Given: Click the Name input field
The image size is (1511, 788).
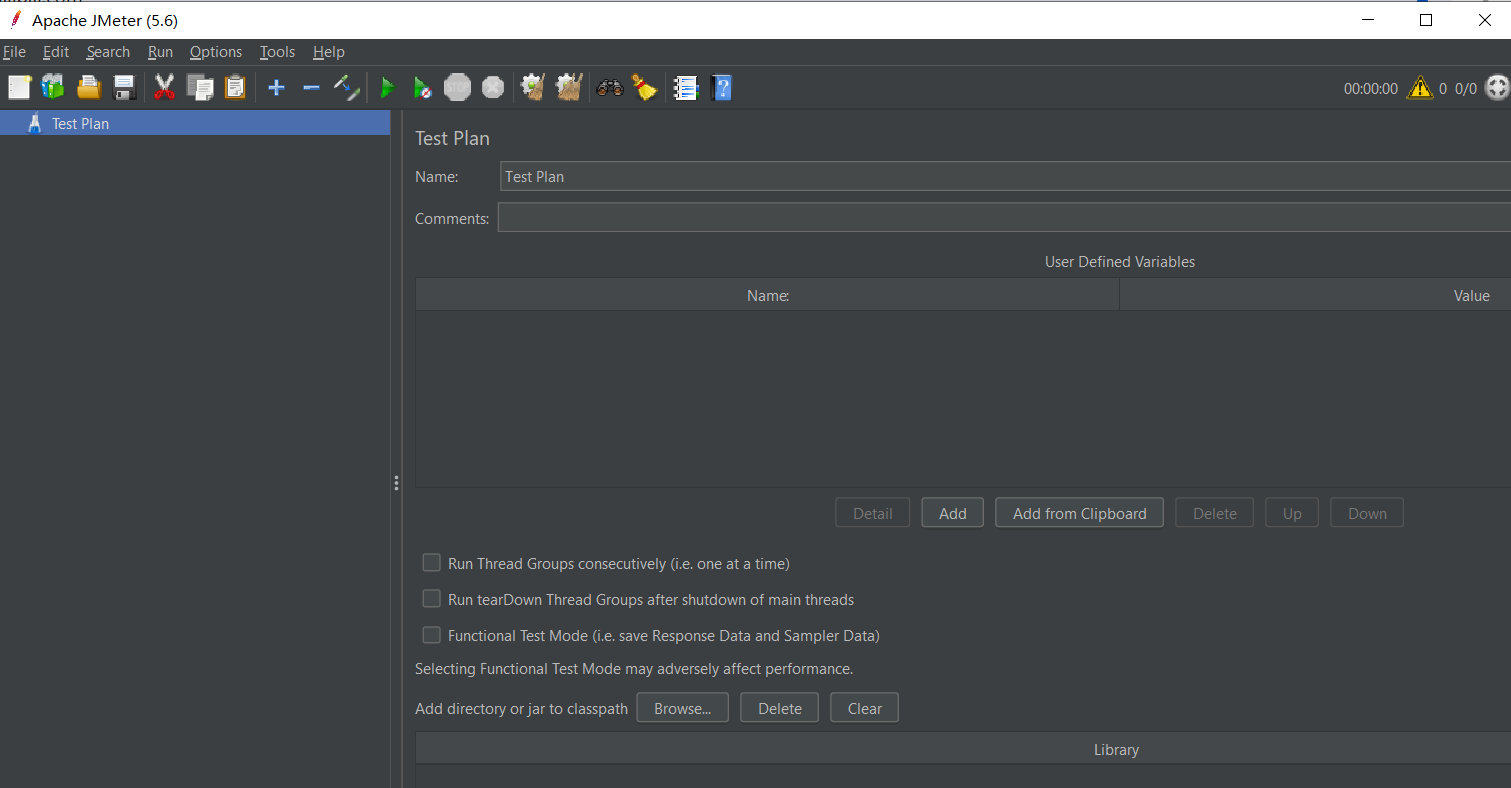Looking at the screenshot, I should tap(1005, 176).
